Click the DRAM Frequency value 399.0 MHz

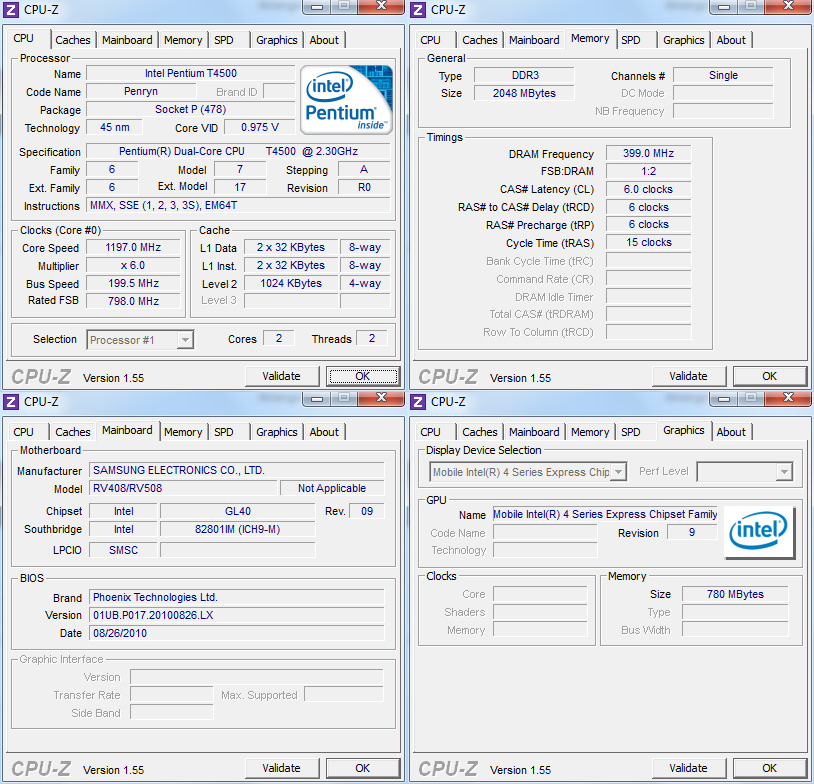[648, 153]
